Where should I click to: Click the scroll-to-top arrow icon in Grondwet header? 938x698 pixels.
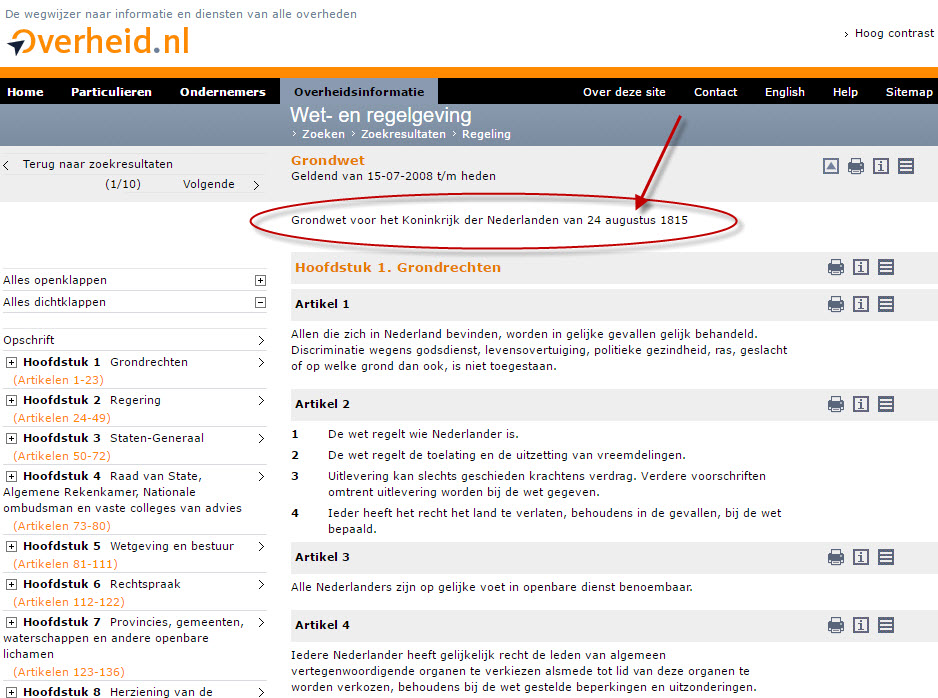[x=831, y=167]
